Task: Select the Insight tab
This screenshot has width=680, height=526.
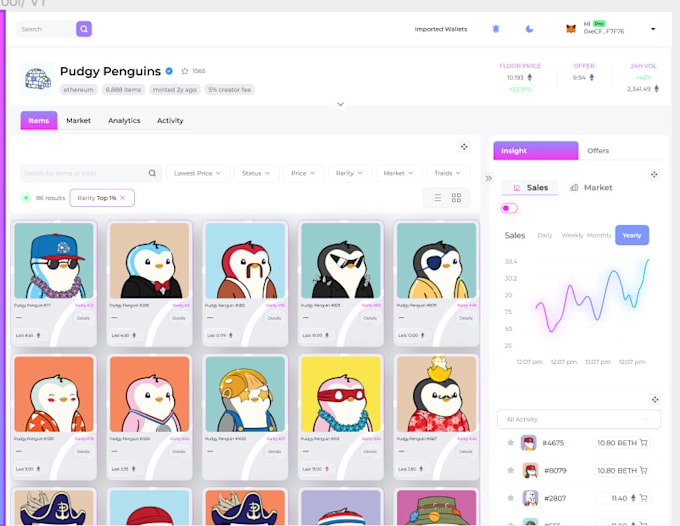Action: [536, 150]
